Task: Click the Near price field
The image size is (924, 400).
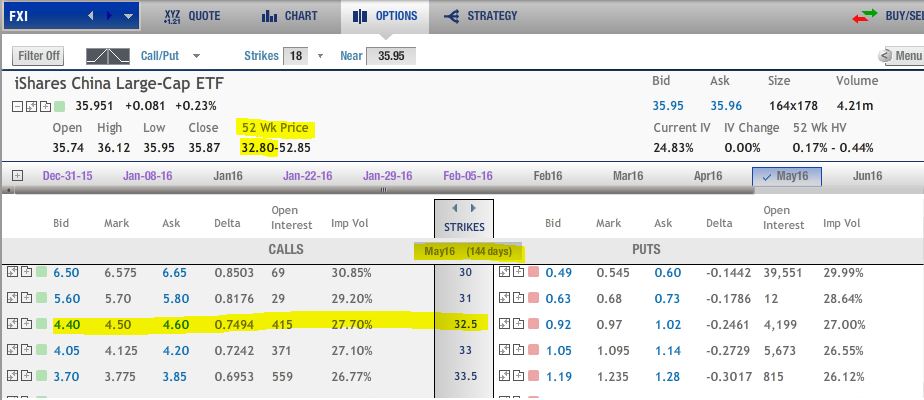Action: tap(391, 56)
